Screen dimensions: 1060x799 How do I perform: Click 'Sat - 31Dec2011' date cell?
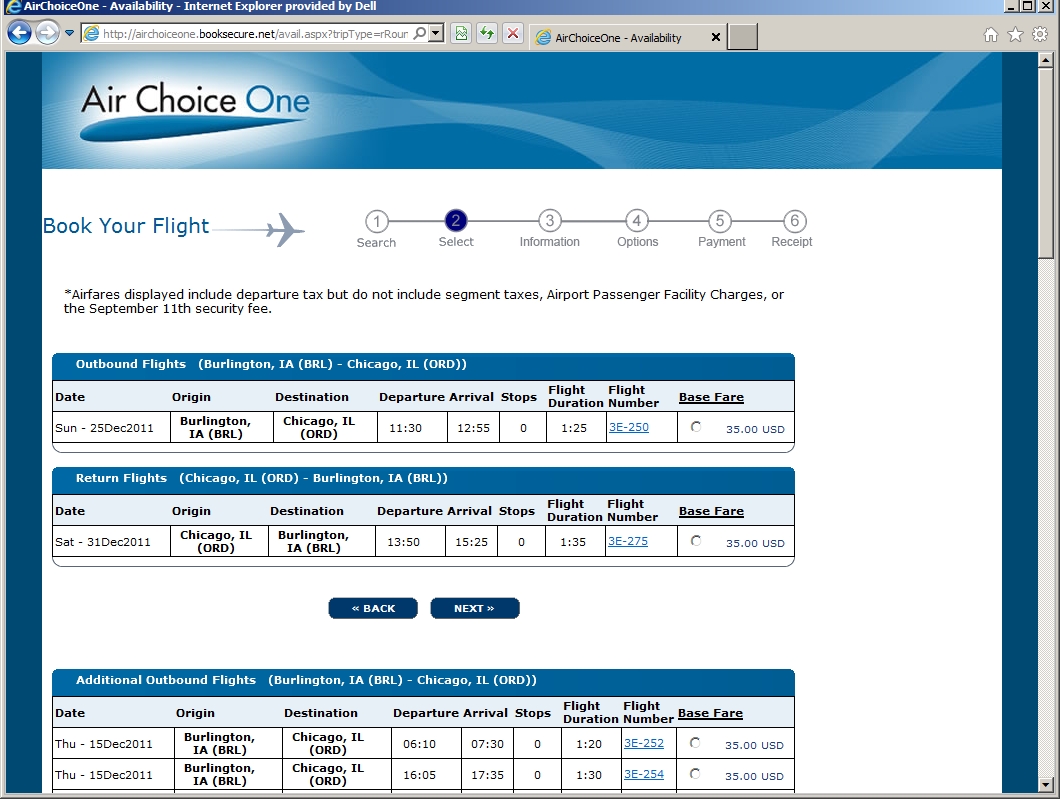pyautogui.click(x=112, y=542)
